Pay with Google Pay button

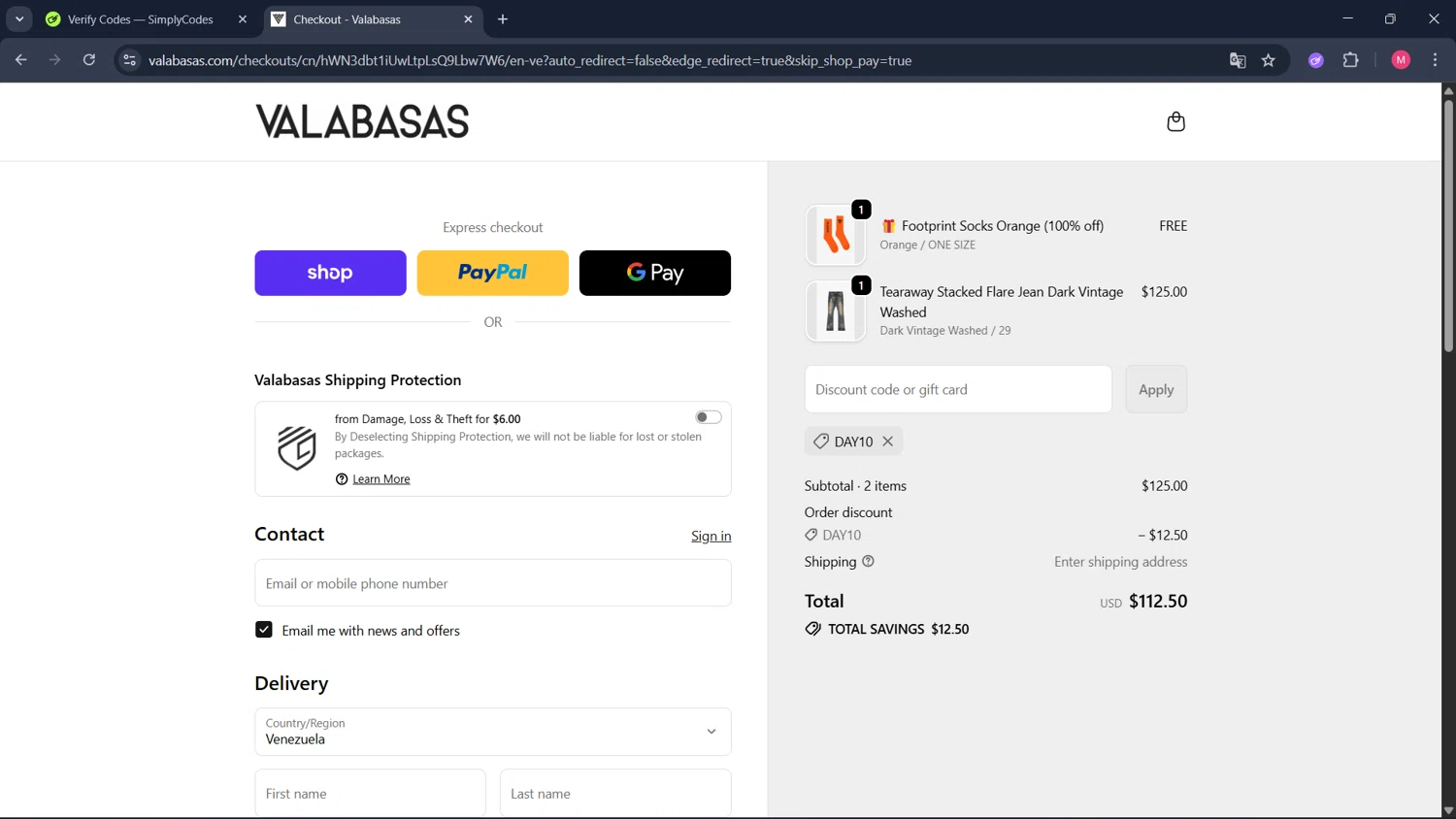[x=655, y=273]
